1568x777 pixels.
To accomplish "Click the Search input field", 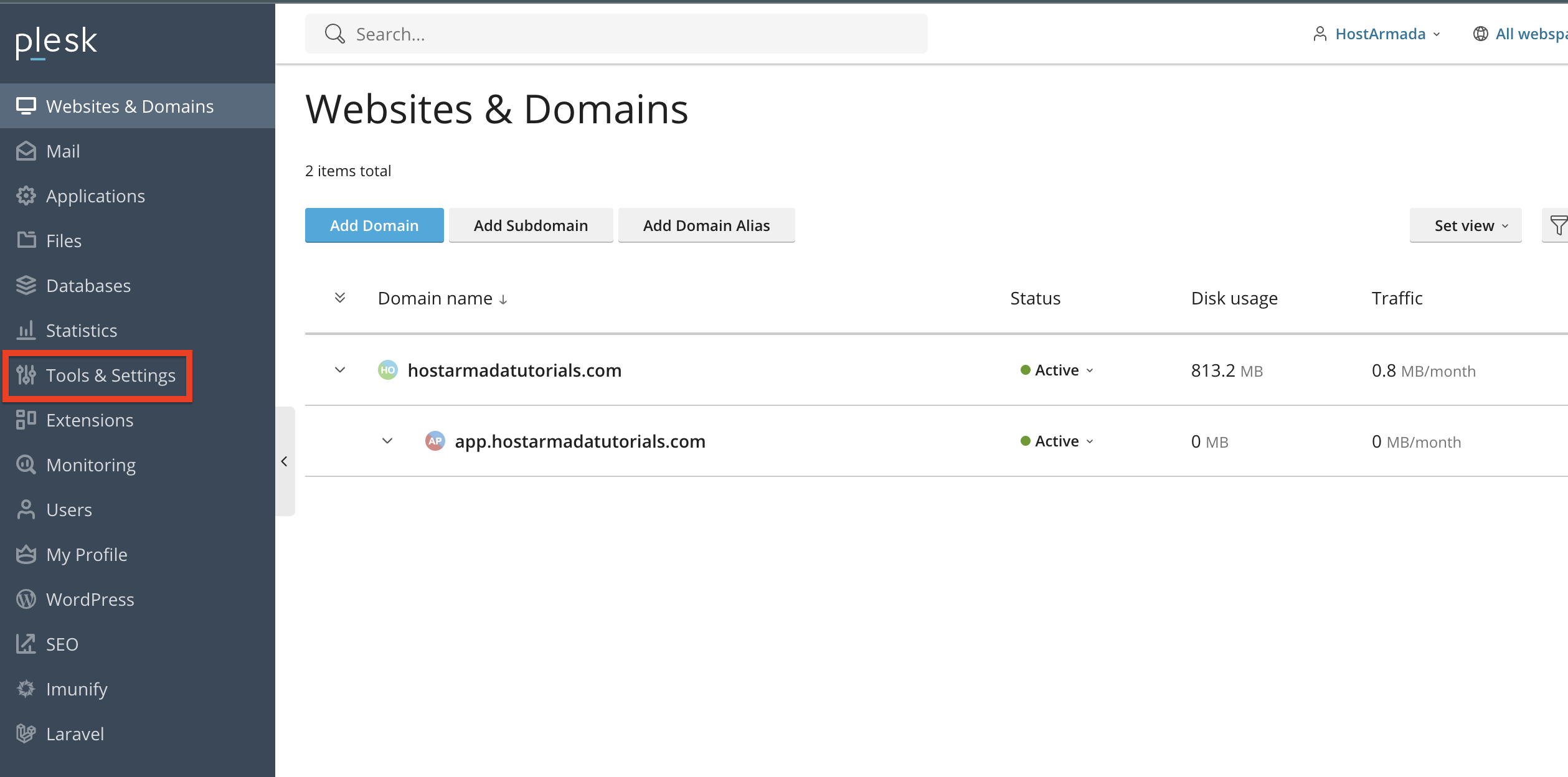I will tap(616, 34).
